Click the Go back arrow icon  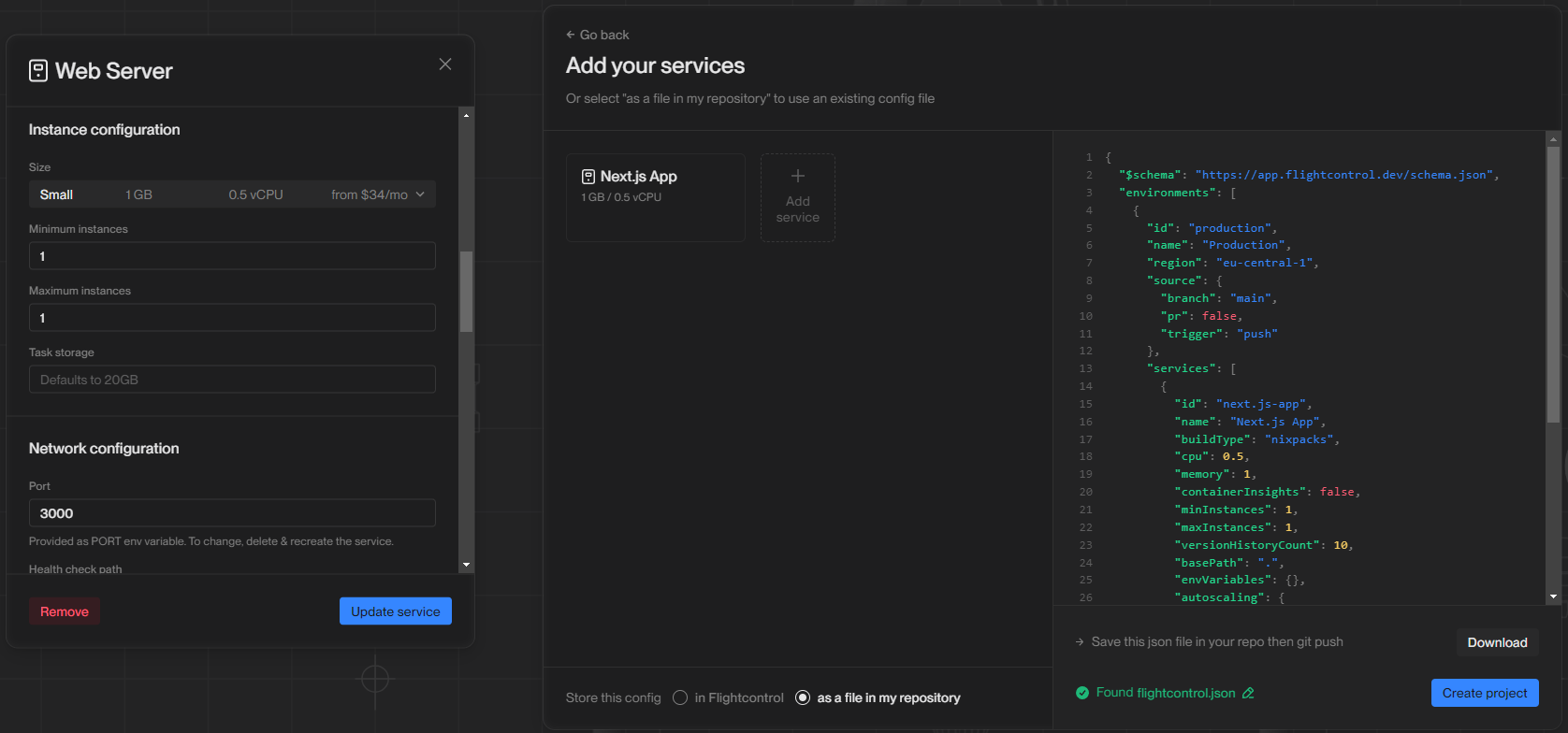[x=571, y=35]
